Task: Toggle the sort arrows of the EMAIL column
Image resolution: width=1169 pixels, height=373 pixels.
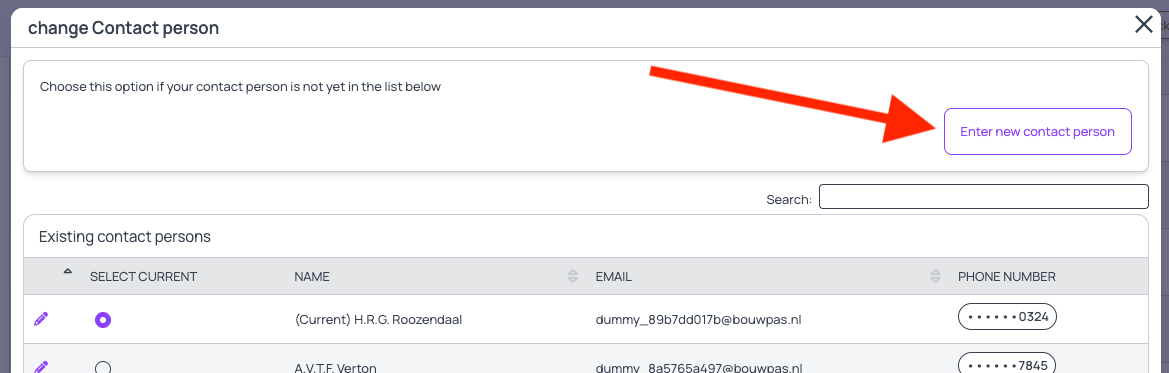Action: (935, 277)
